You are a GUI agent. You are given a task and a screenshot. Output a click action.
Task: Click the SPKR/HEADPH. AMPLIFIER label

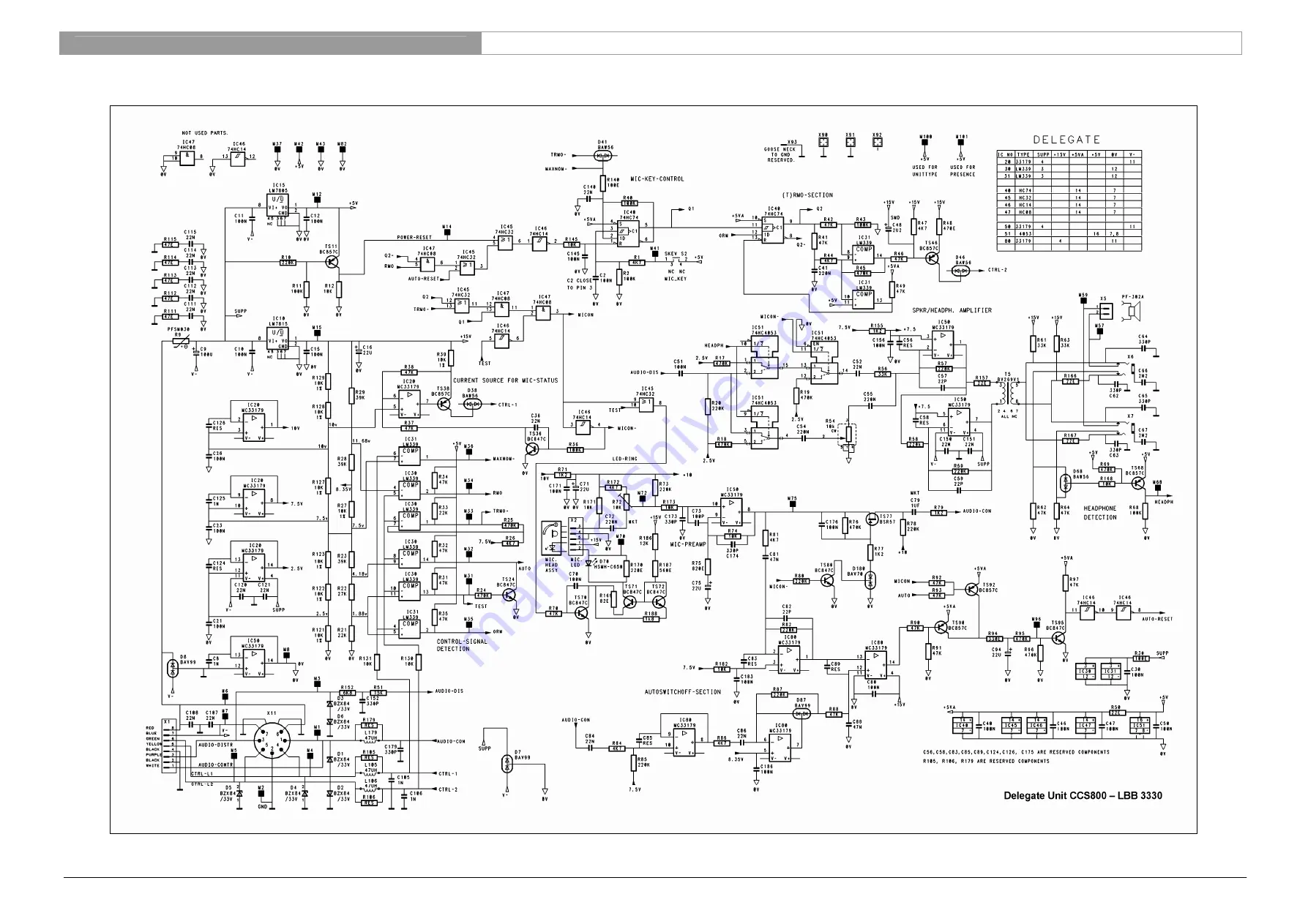coord(952,310)
